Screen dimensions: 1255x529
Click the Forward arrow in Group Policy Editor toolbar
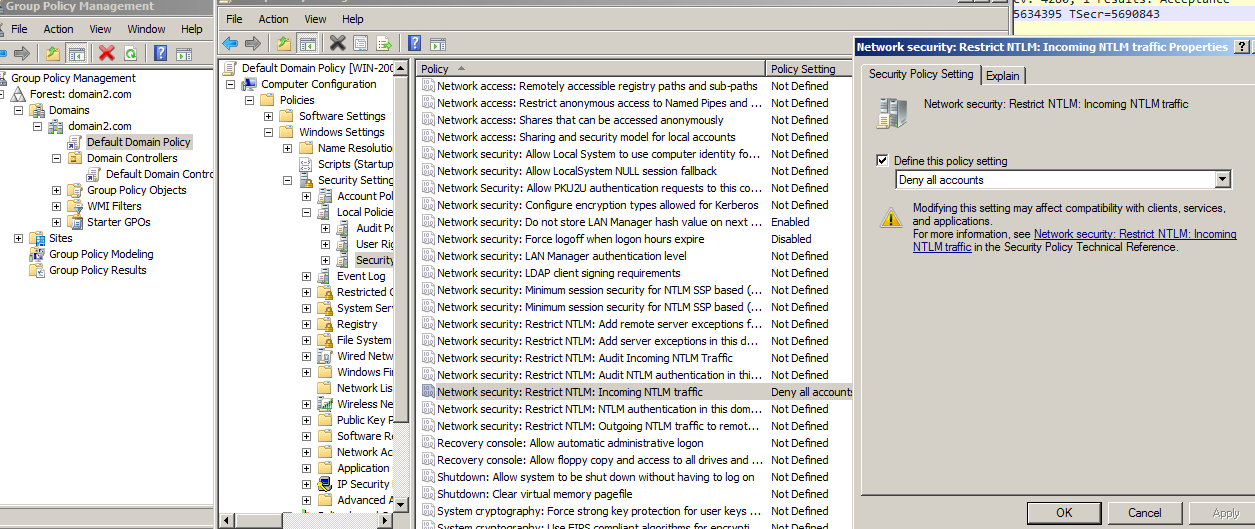(253, 43)
